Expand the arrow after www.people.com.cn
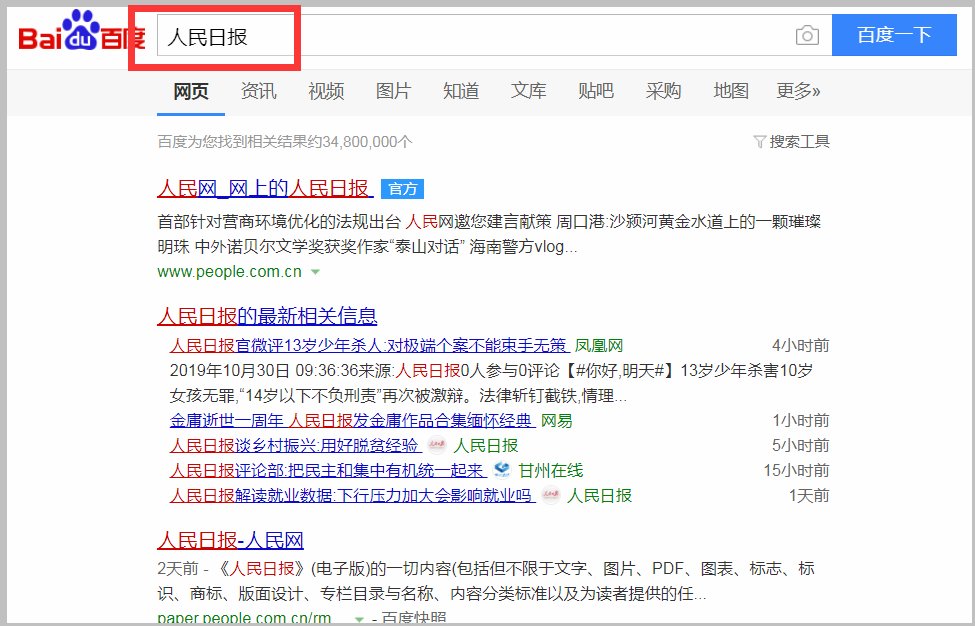Viewport: 975px width, 626px height. click(x=315, y=272)
